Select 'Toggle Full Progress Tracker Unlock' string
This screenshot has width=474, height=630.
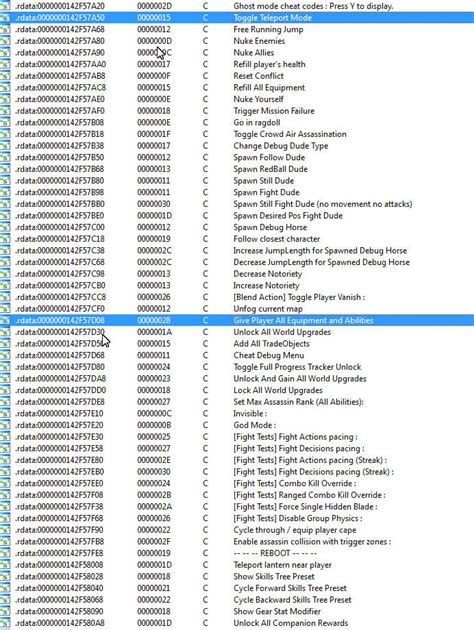[x=297, y=367]
